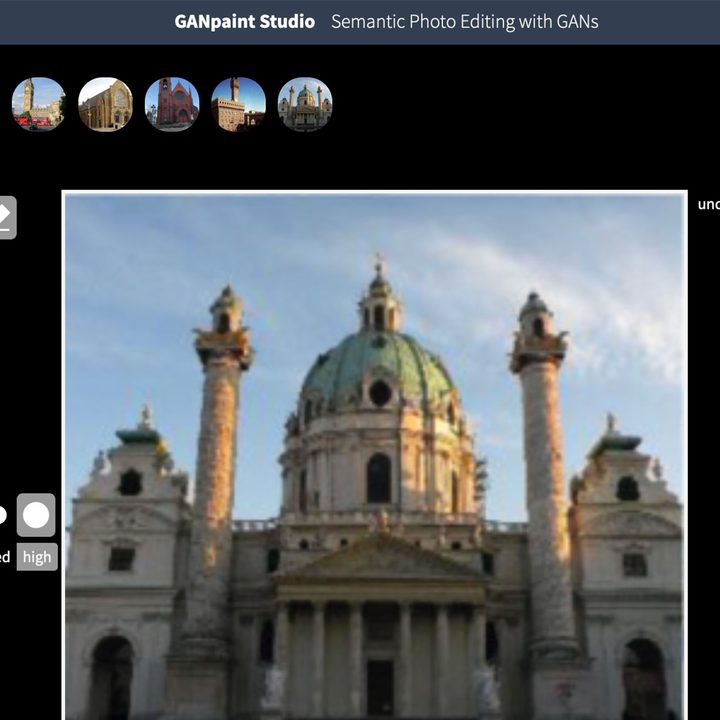Select the brown tower building thumbnail
This screenshot has height=720, width=720.
point(238,104)
